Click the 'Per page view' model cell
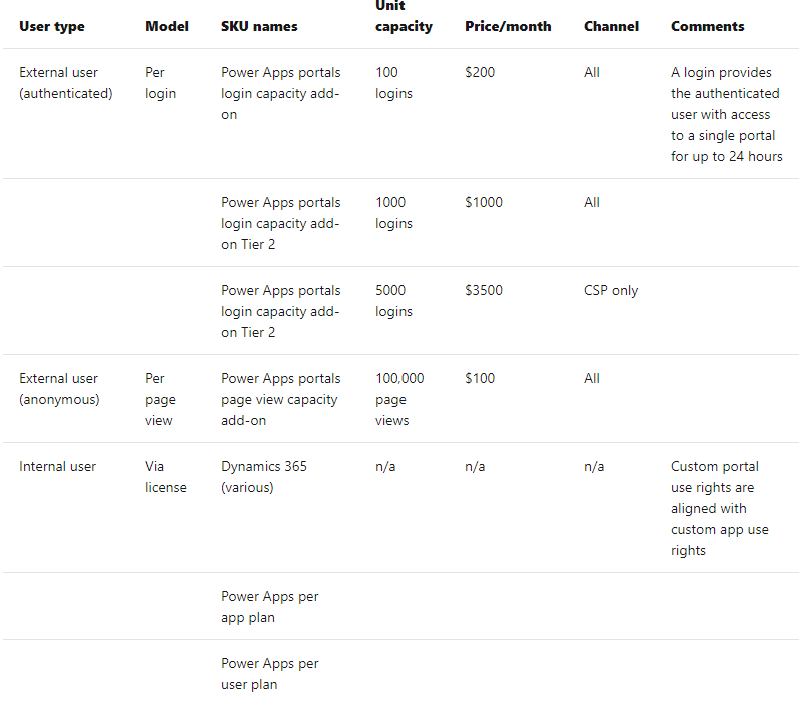 tap(160, 399)
